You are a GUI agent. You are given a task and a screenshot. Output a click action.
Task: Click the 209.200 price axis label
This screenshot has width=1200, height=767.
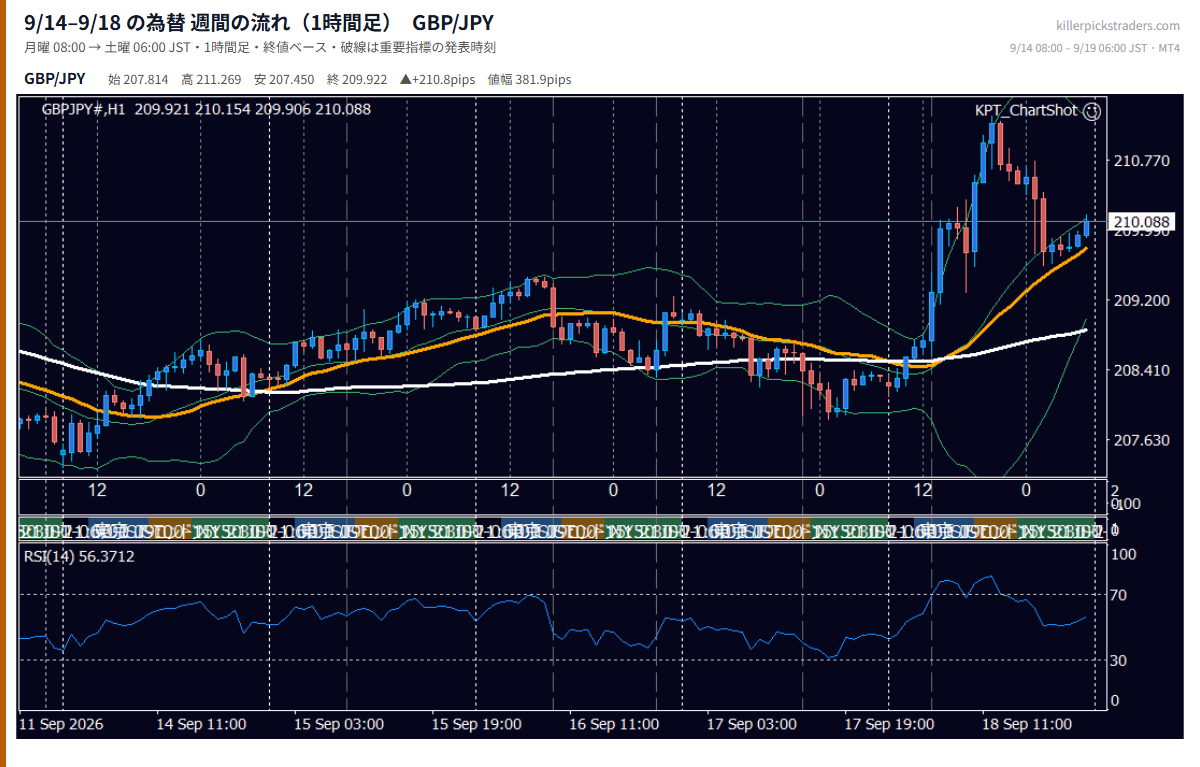point(1141,300)
